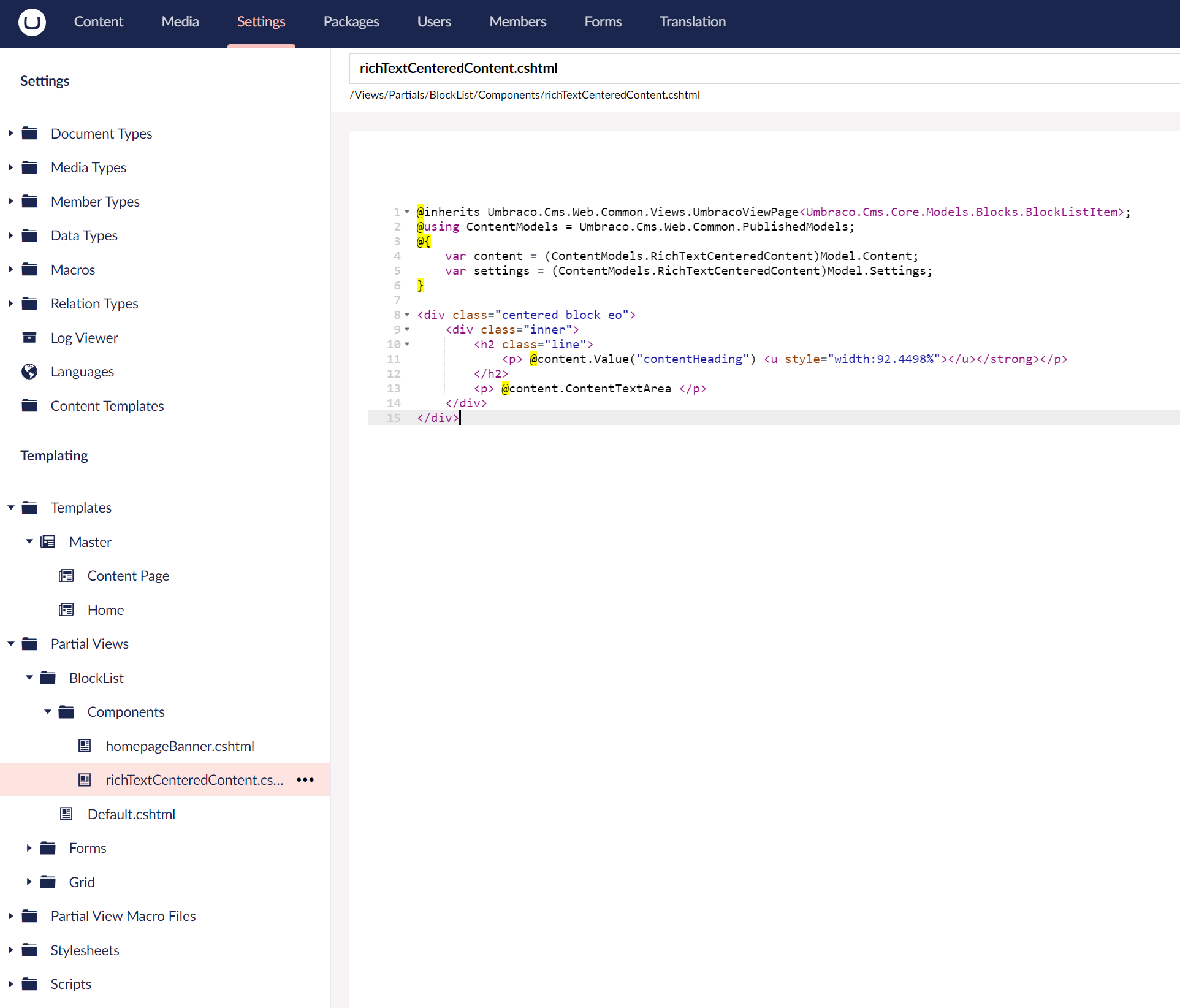Open the Users section tab
Image resolution: width=1180 pixels, height=1008 pixels.
[x=434, y=21]
